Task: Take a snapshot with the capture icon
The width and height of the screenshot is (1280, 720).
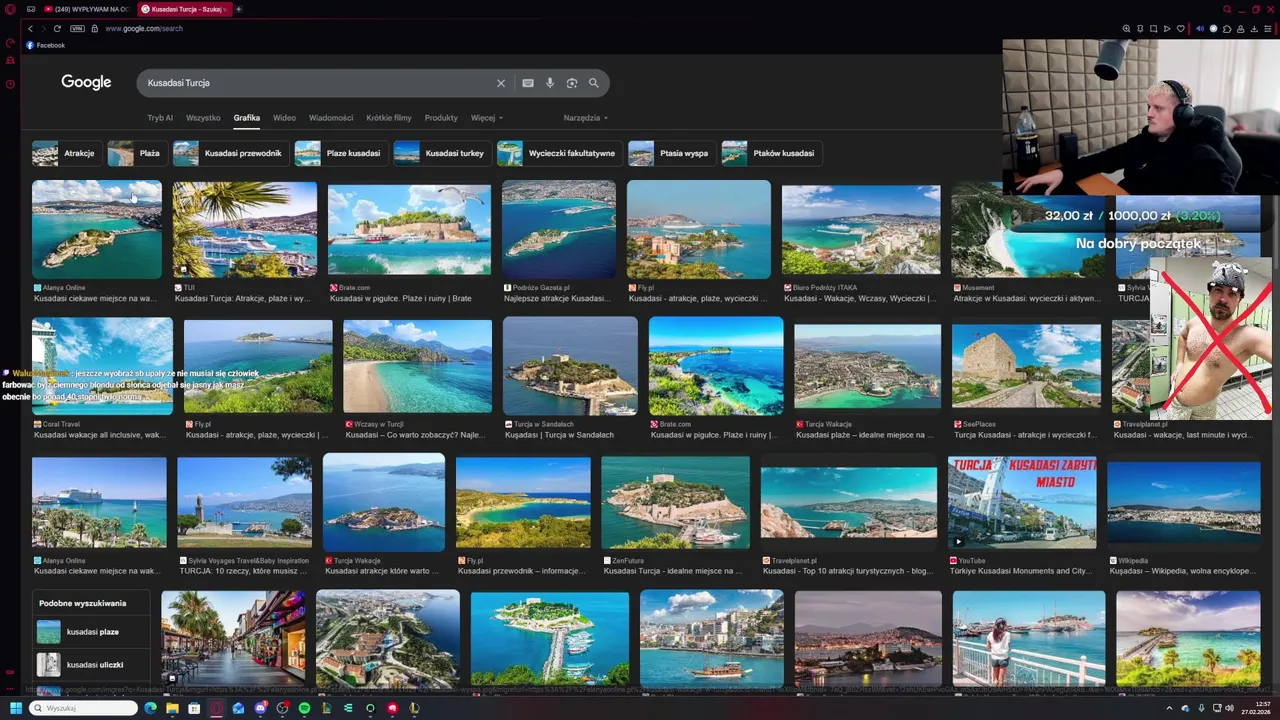Action: click(x=1153, y=28)
